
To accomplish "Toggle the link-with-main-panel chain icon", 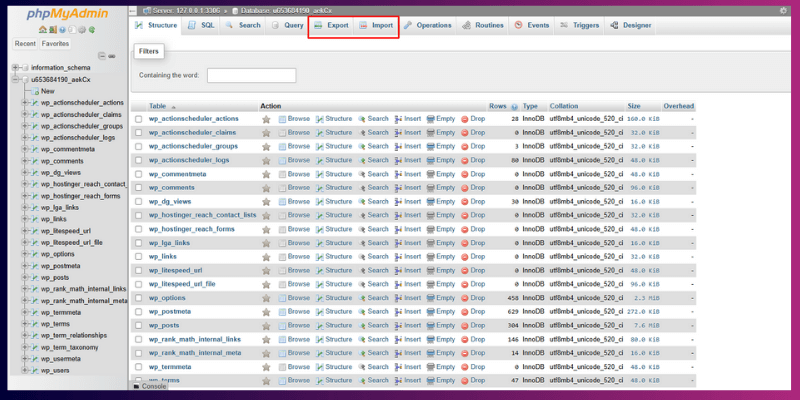I will 112,56.
